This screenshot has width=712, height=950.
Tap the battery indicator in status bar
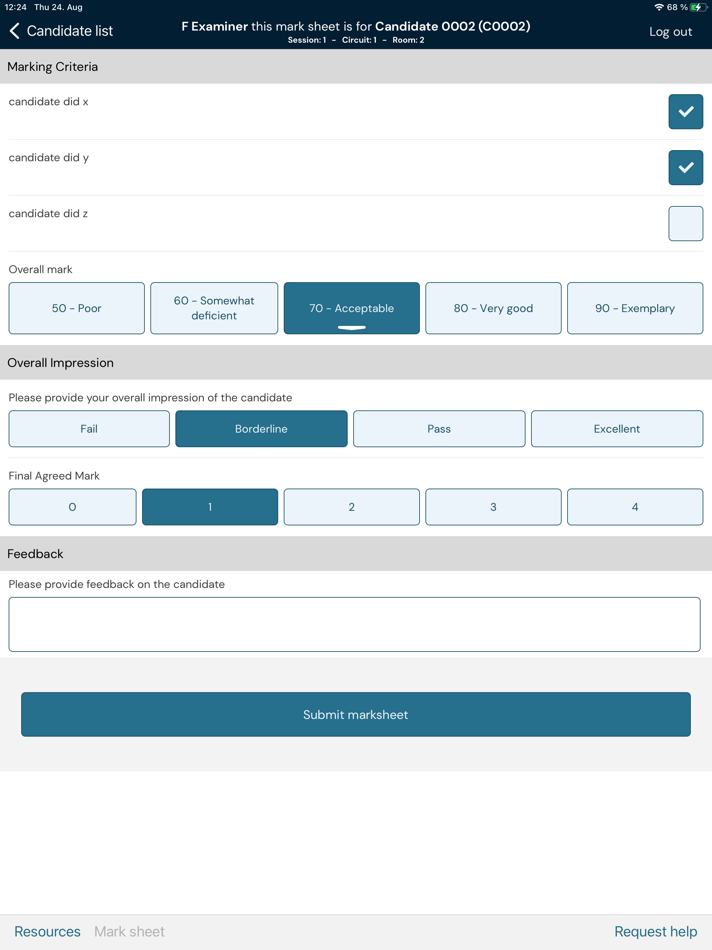pyautogui.click(x=699, y=7)
